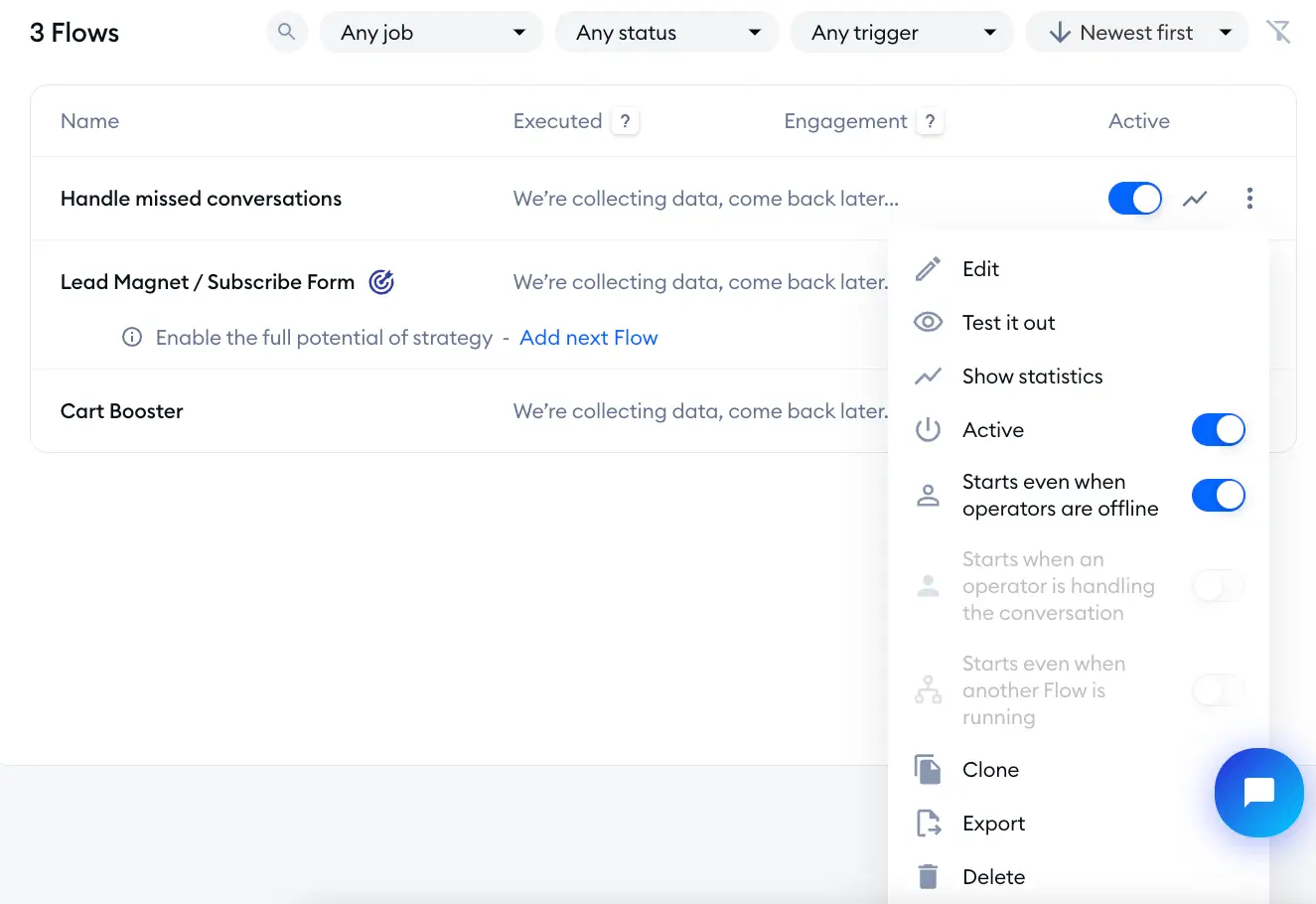The height and width of the screenshot is (904, 1316).
Task: Click the question mark next to Executed
Action: pyautogui.click(x=625, y=121)
